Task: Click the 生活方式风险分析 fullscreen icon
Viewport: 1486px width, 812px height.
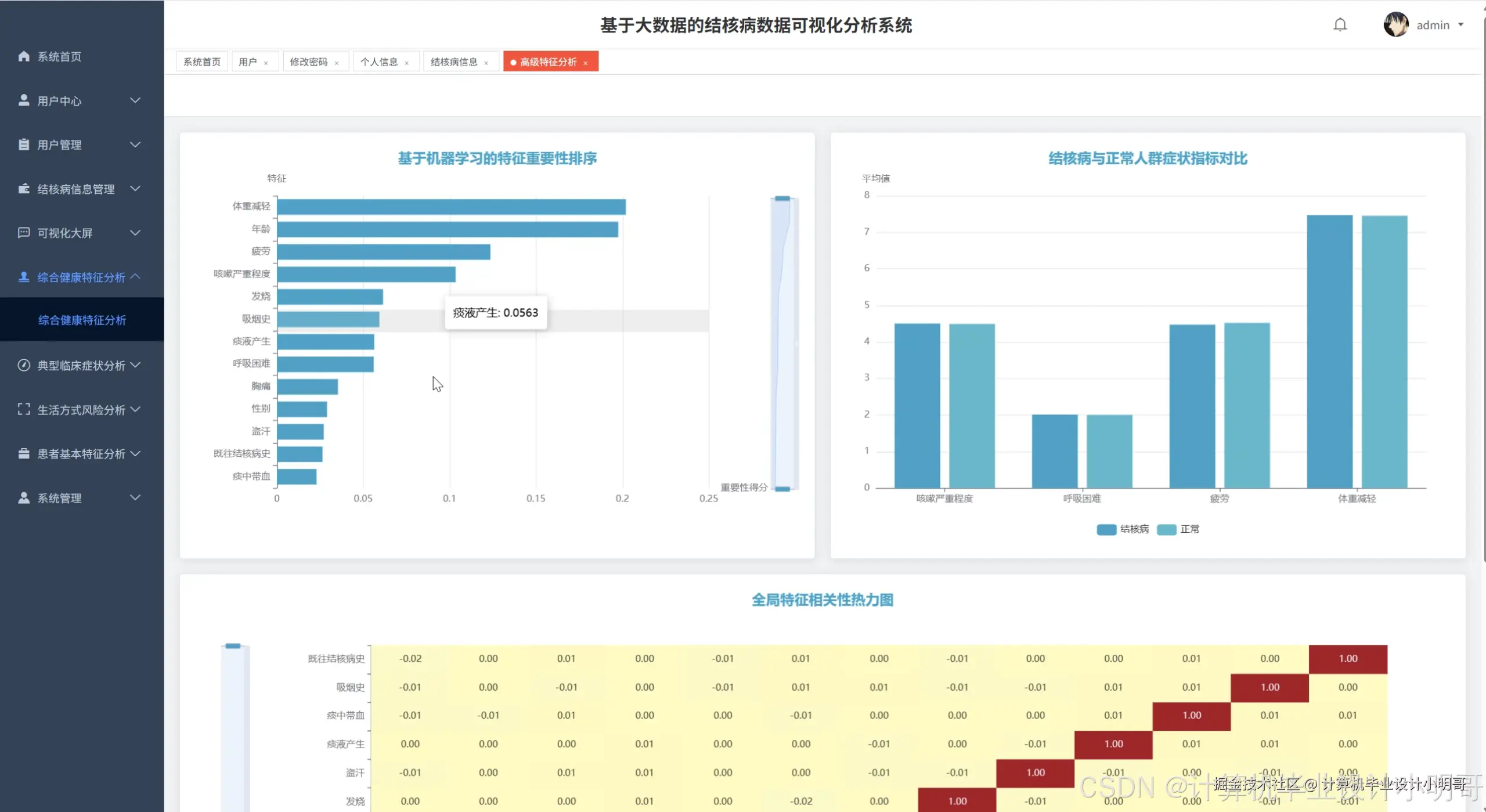Action: [x=24, y=409]
